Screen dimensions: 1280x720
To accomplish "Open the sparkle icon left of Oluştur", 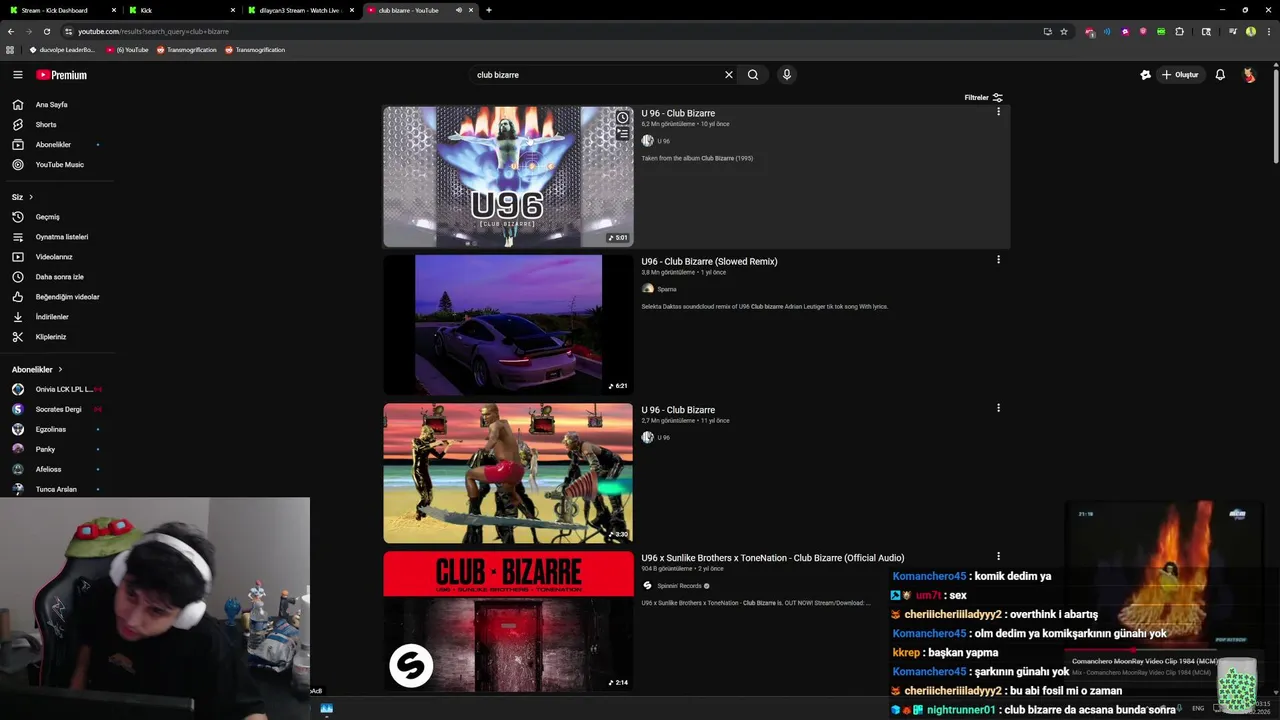I will 1145,75.
